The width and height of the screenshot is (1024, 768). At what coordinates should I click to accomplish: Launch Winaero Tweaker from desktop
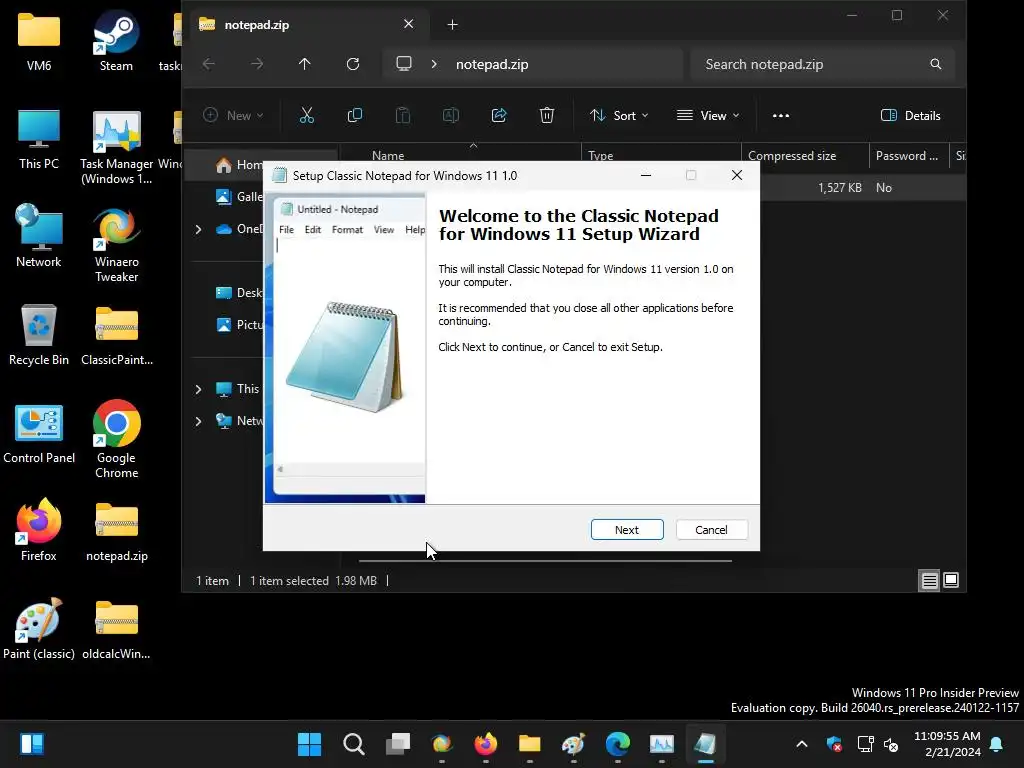coord(116,245)
